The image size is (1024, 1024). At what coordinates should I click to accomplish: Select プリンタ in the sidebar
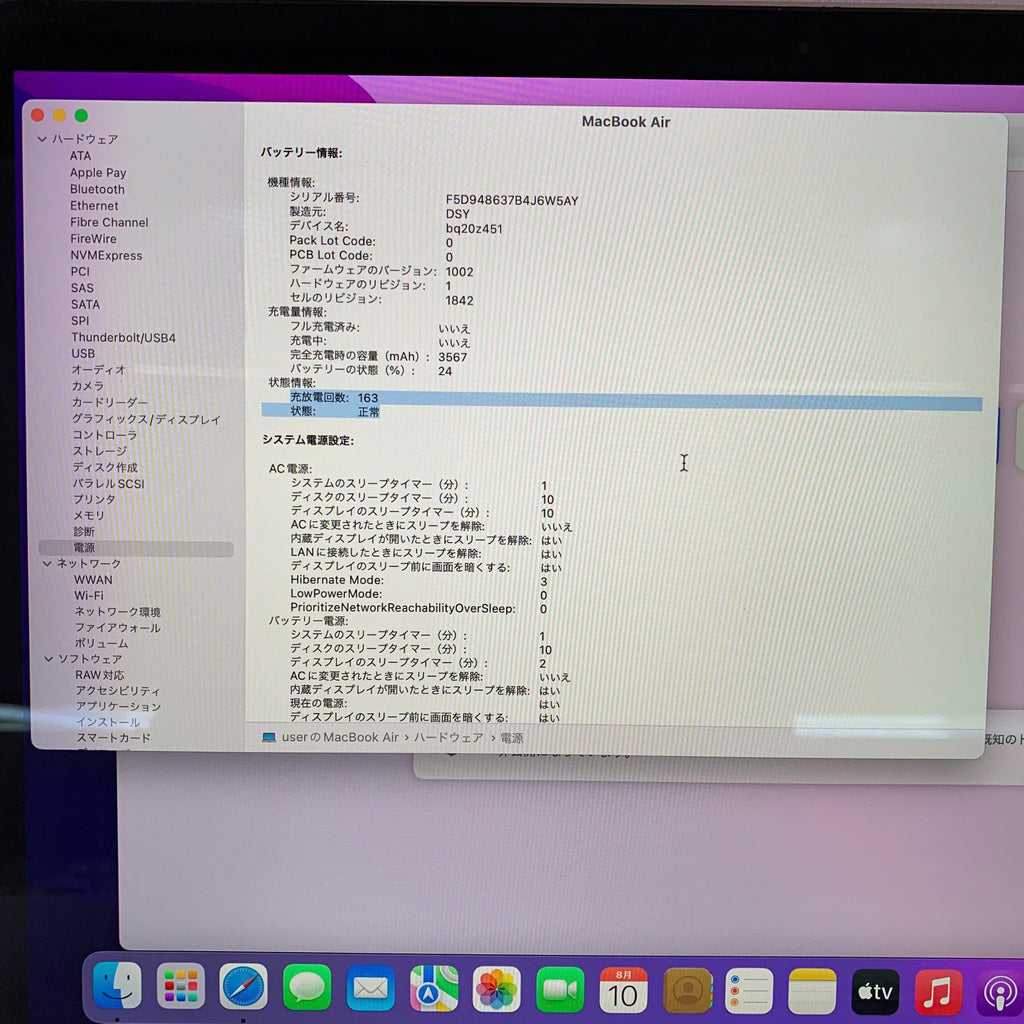point(94,499)
